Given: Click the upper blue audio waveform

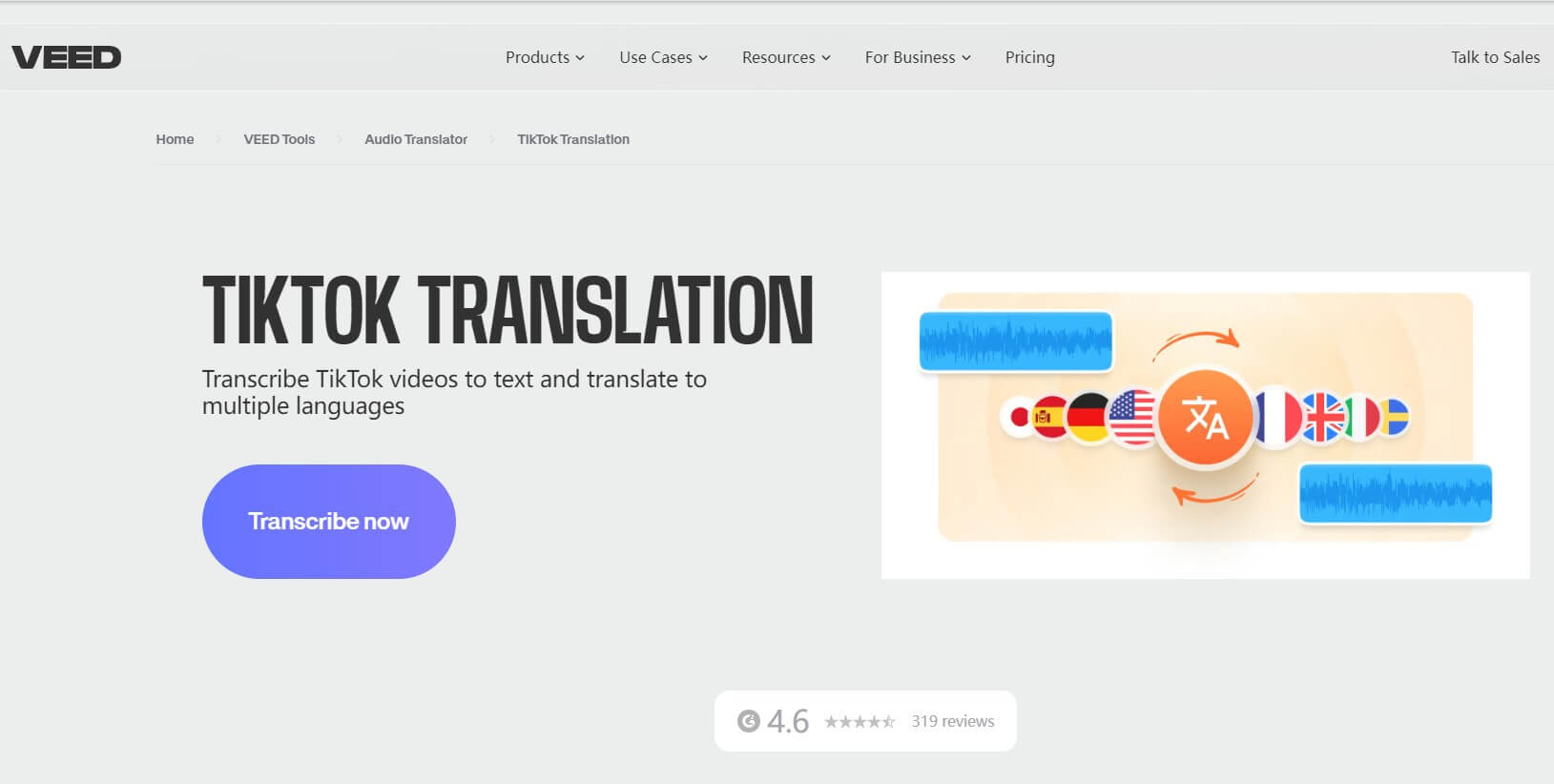Looking at the screenshot, I should click(1016, 340).
